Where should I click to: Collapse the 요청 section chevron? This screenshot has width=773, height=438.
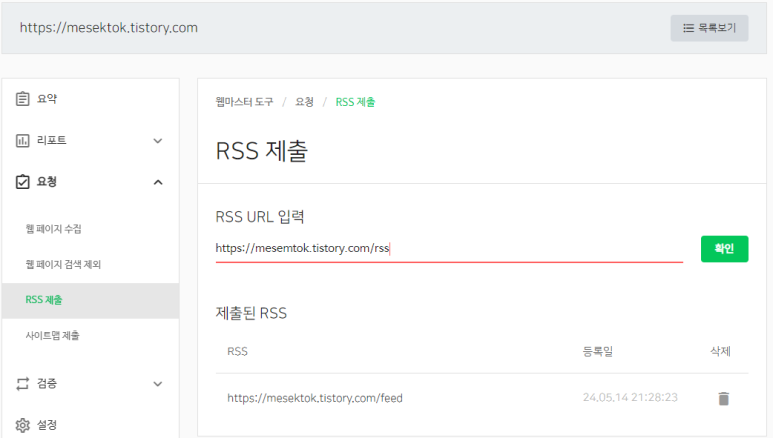click(158, 182)
